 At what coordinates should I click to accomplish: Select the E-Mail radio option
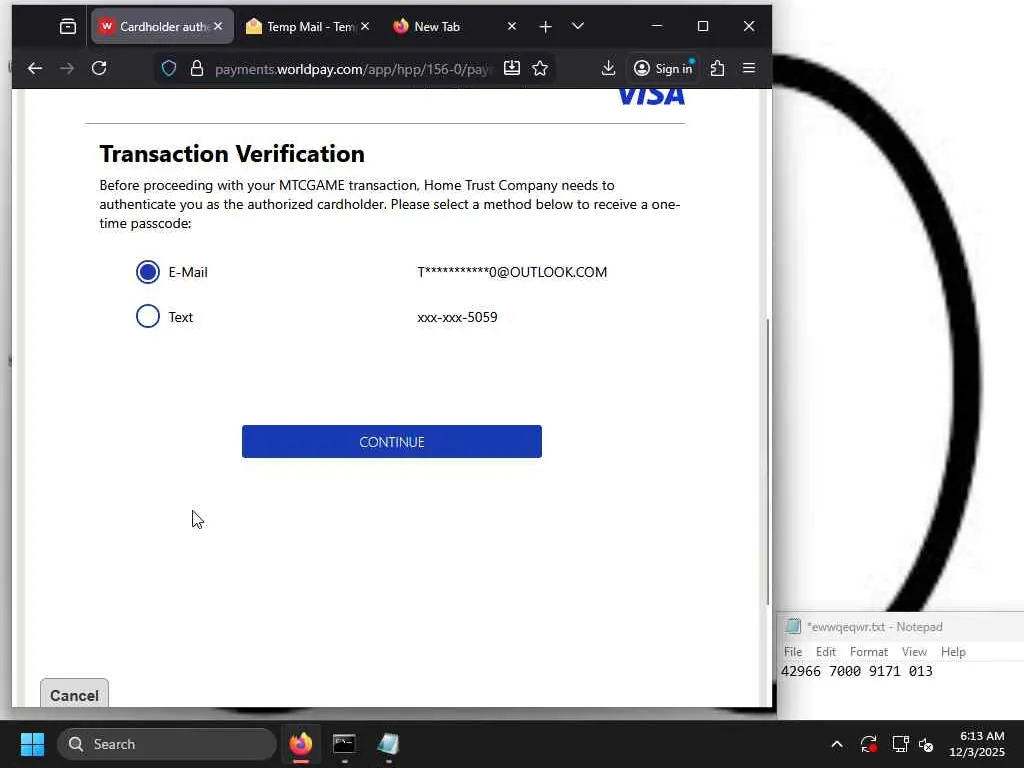pos(148,272)
